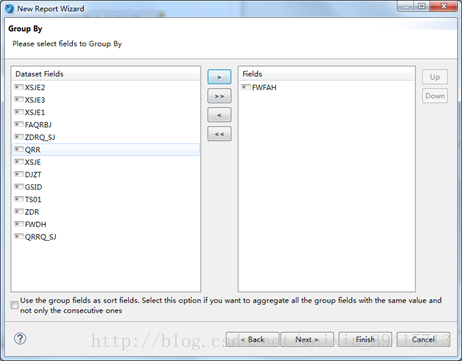Move field up with Up button
The image size is (462, 361).
(435, 77)
